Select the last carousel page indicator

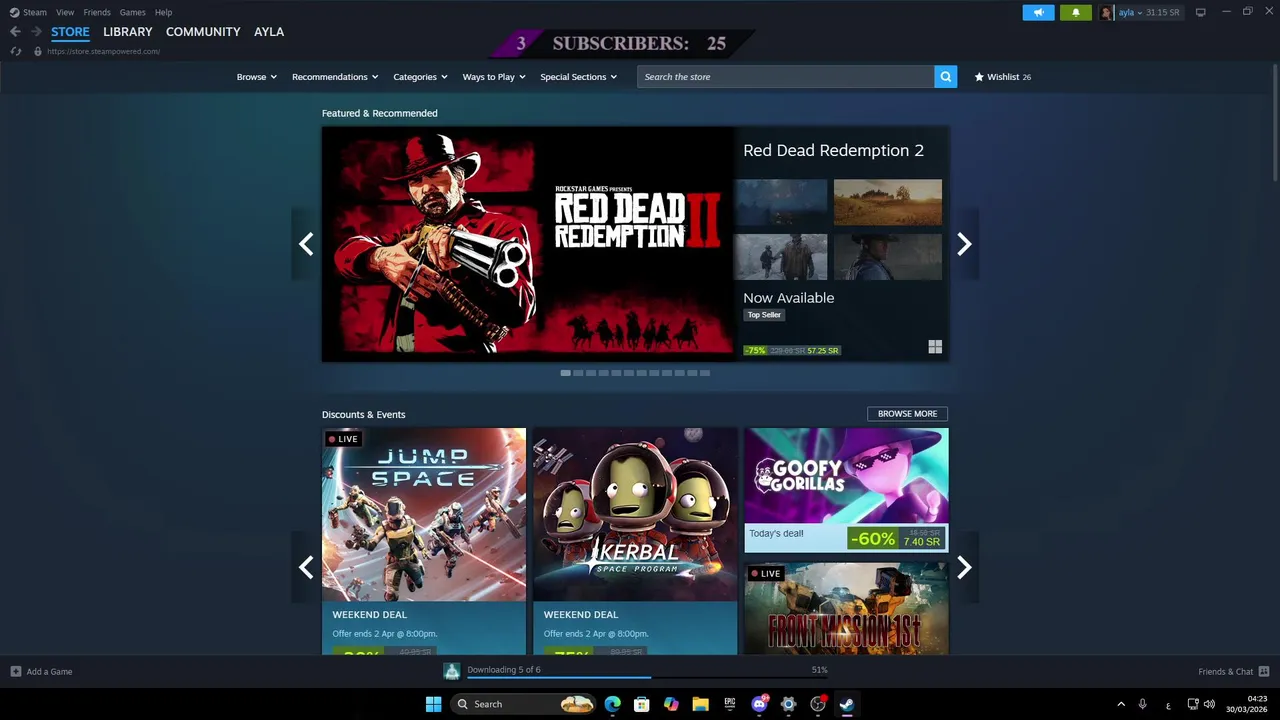tap(705, 373)
